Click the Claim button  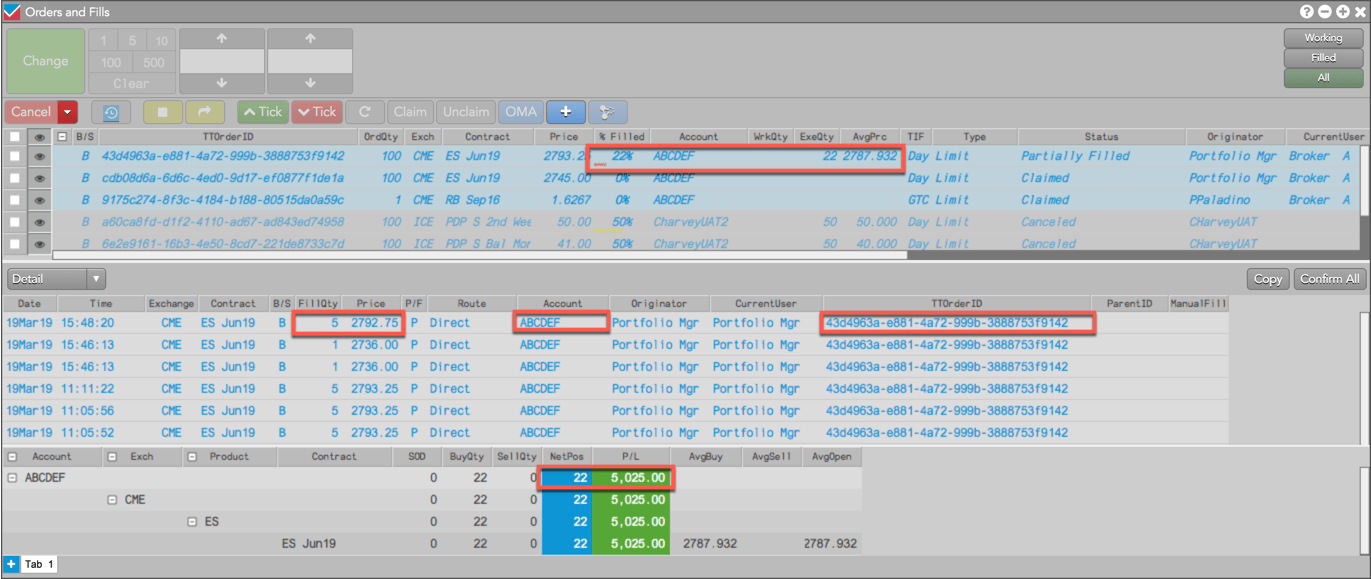[410, 112]
